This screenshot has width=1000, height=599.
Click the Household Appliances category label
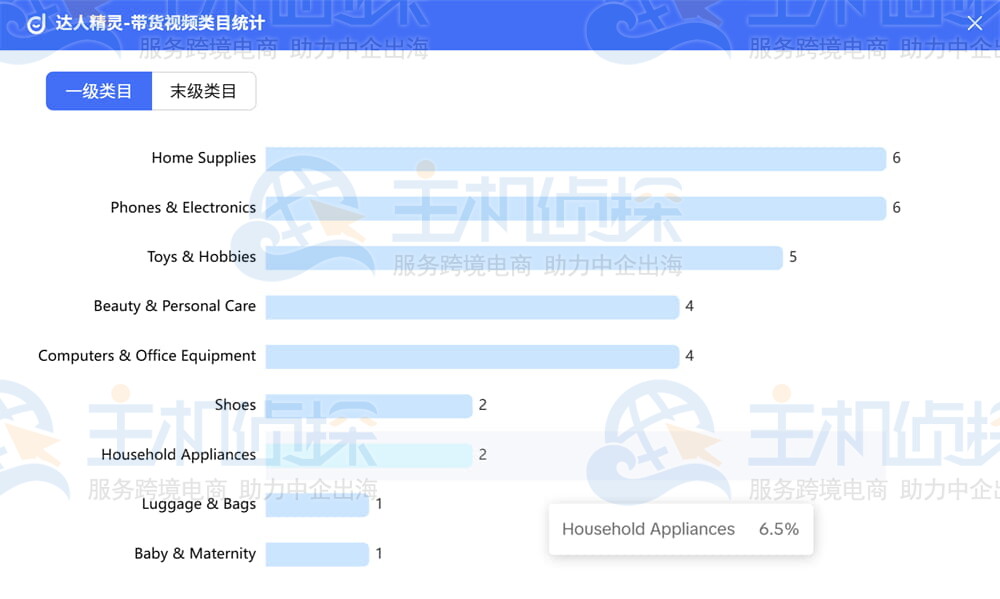178,454
